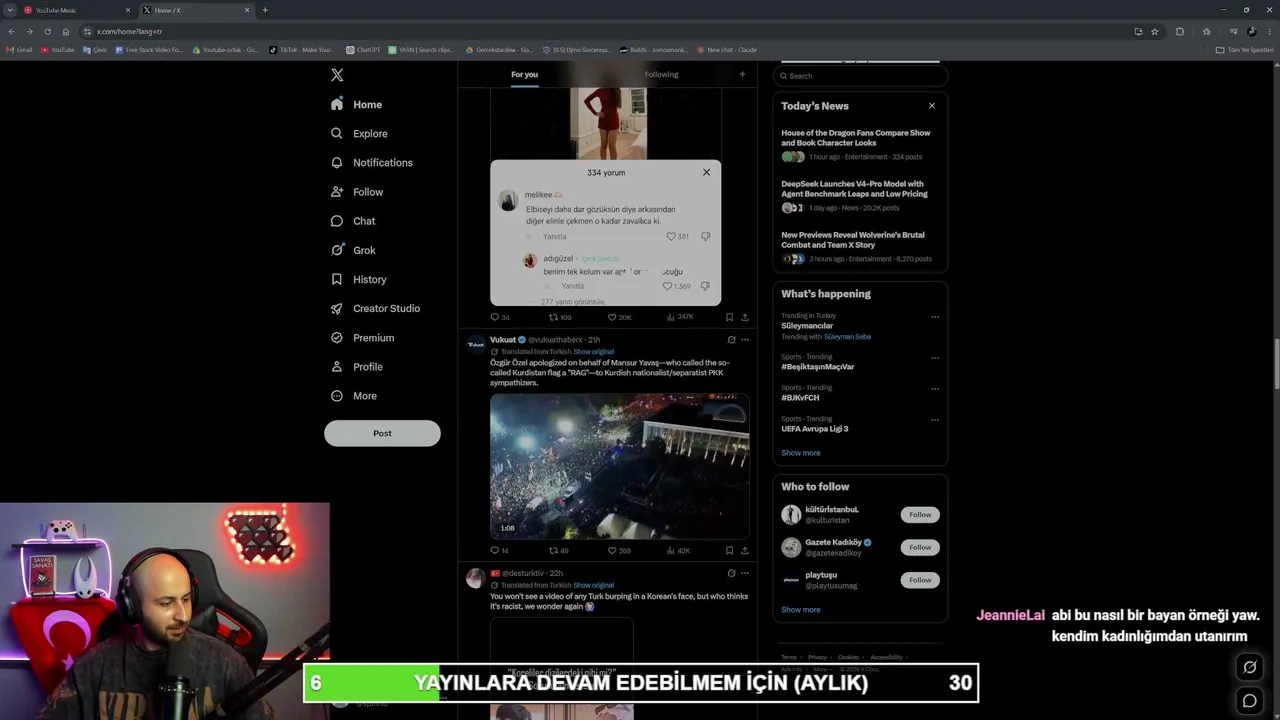Switch to the YouTube Music browser tab

[x=78, y=10]
